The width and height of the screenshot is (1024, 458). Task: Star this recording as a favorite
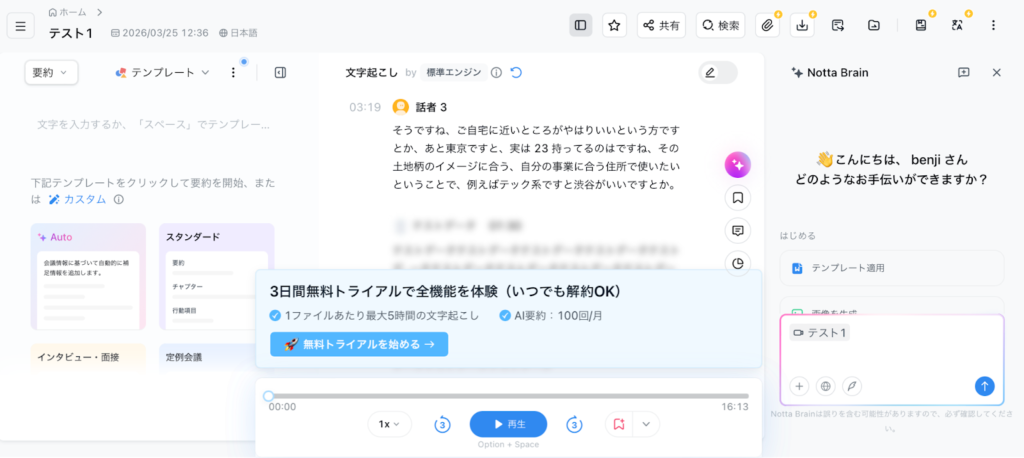(x=614, y=25)
